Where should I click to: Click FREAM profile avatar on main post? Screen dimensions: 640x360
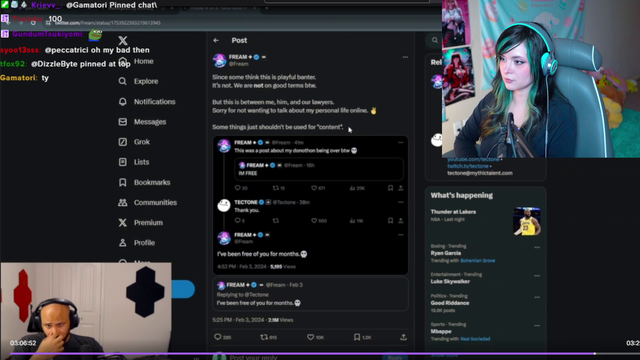(x=220, y=60)
